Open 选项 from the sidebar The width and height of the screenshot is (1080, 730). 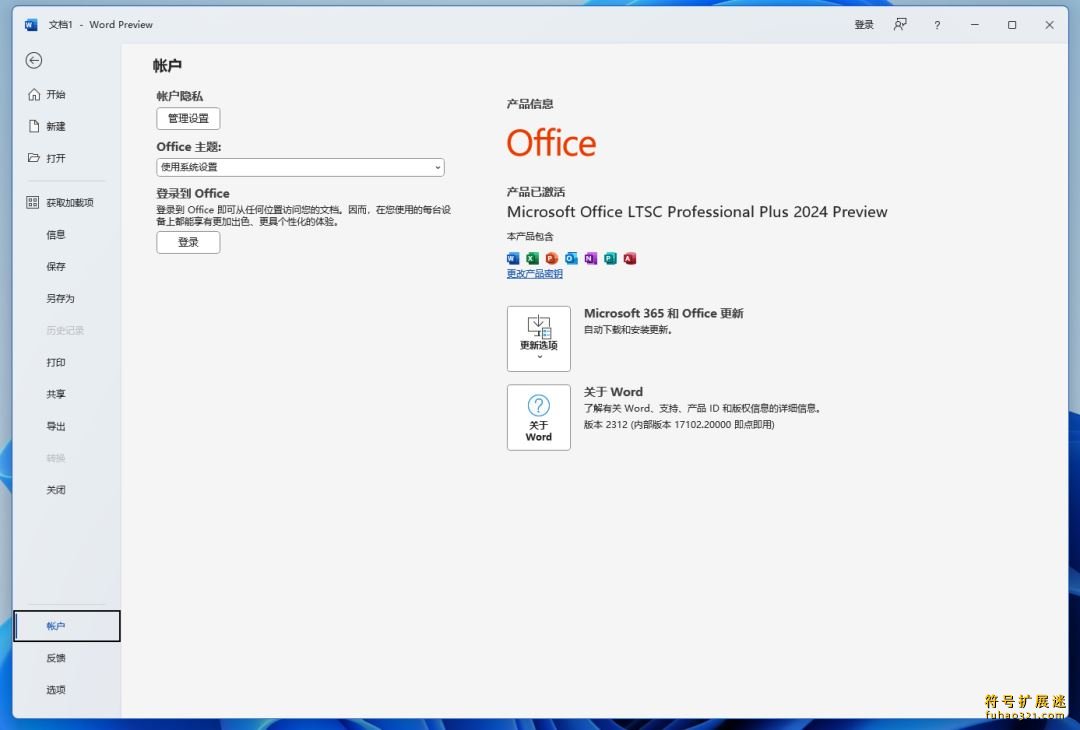pyautogui.click(x=55, y=689)
